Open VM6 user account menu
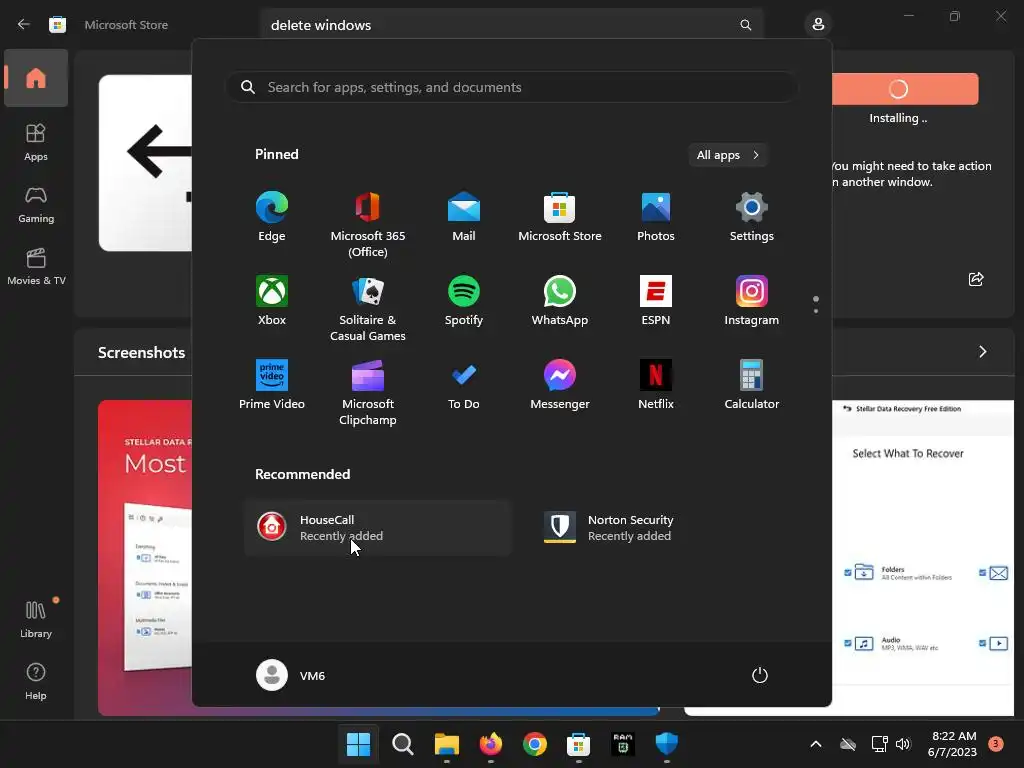This screenshot has height=768, width=1024. 291,675
